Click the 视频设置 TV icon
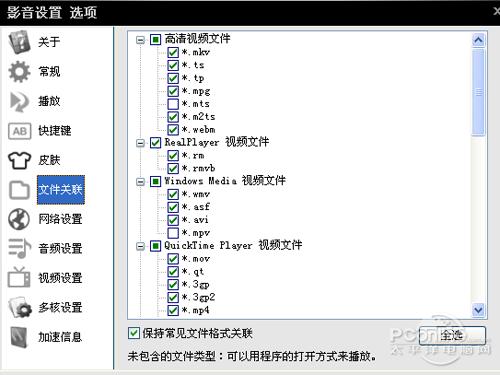Screen dimensions: 500x375 19,277
